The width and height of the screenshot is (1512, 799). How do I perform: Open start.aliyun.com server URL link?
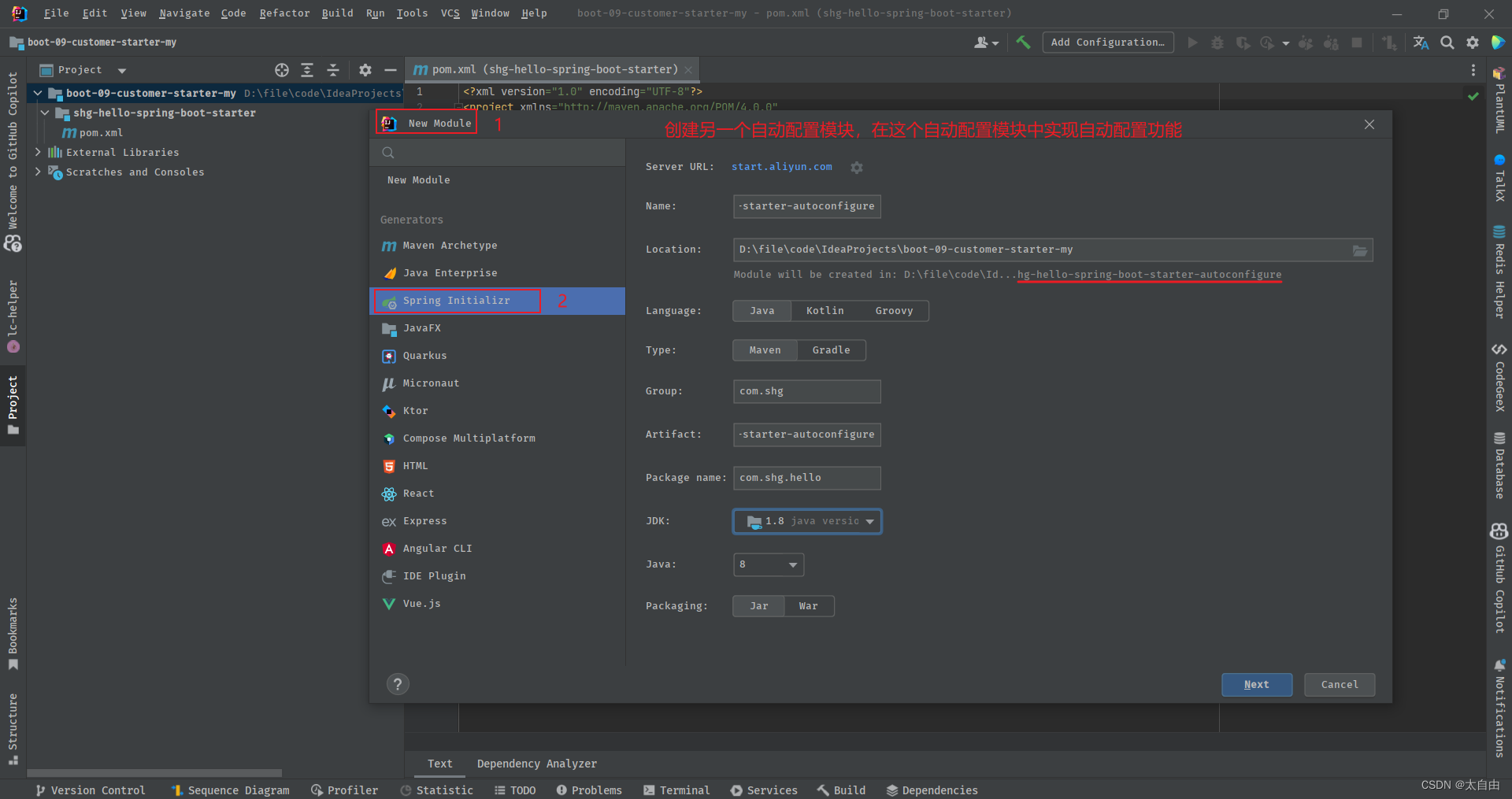click(781, 167)
